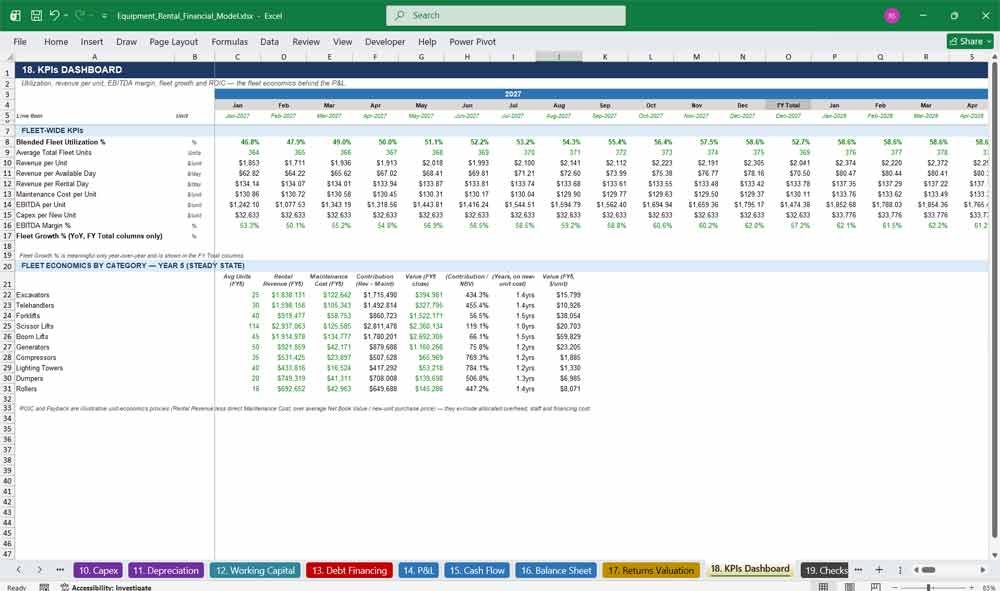The width and height of the screenshot is (1000, 591).
Task: Open the user account avatar
Action: click(892, 15)
